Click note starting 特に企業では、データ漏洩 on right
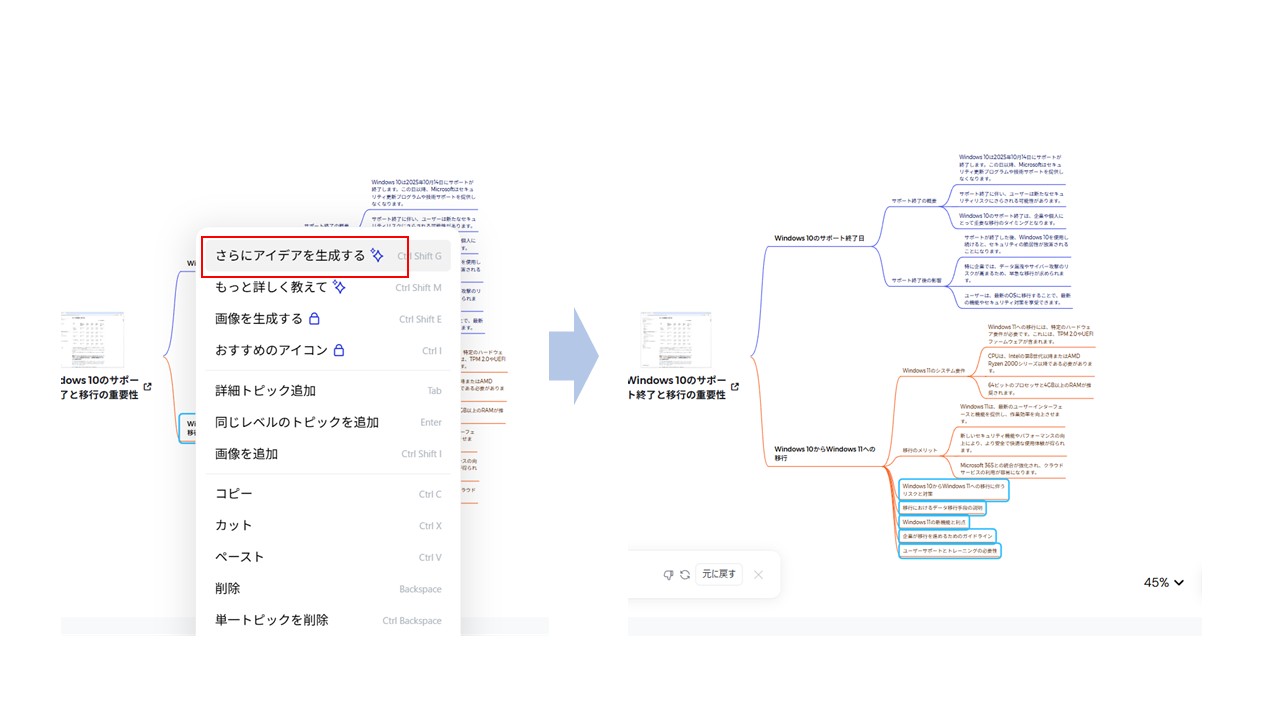 pyautogui.click(x=1016, y=272)
